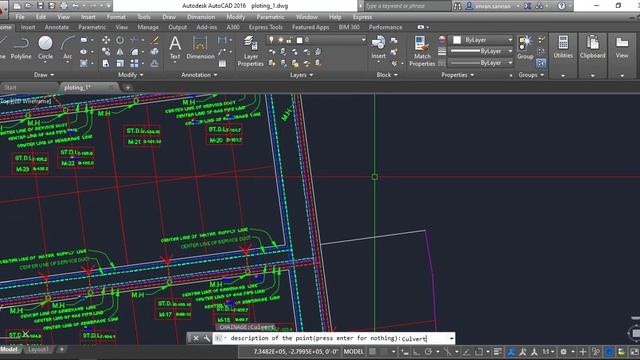Activate the Move tool in Modify
This screenshot has height=360, width=640.
(x=106, y=40)
